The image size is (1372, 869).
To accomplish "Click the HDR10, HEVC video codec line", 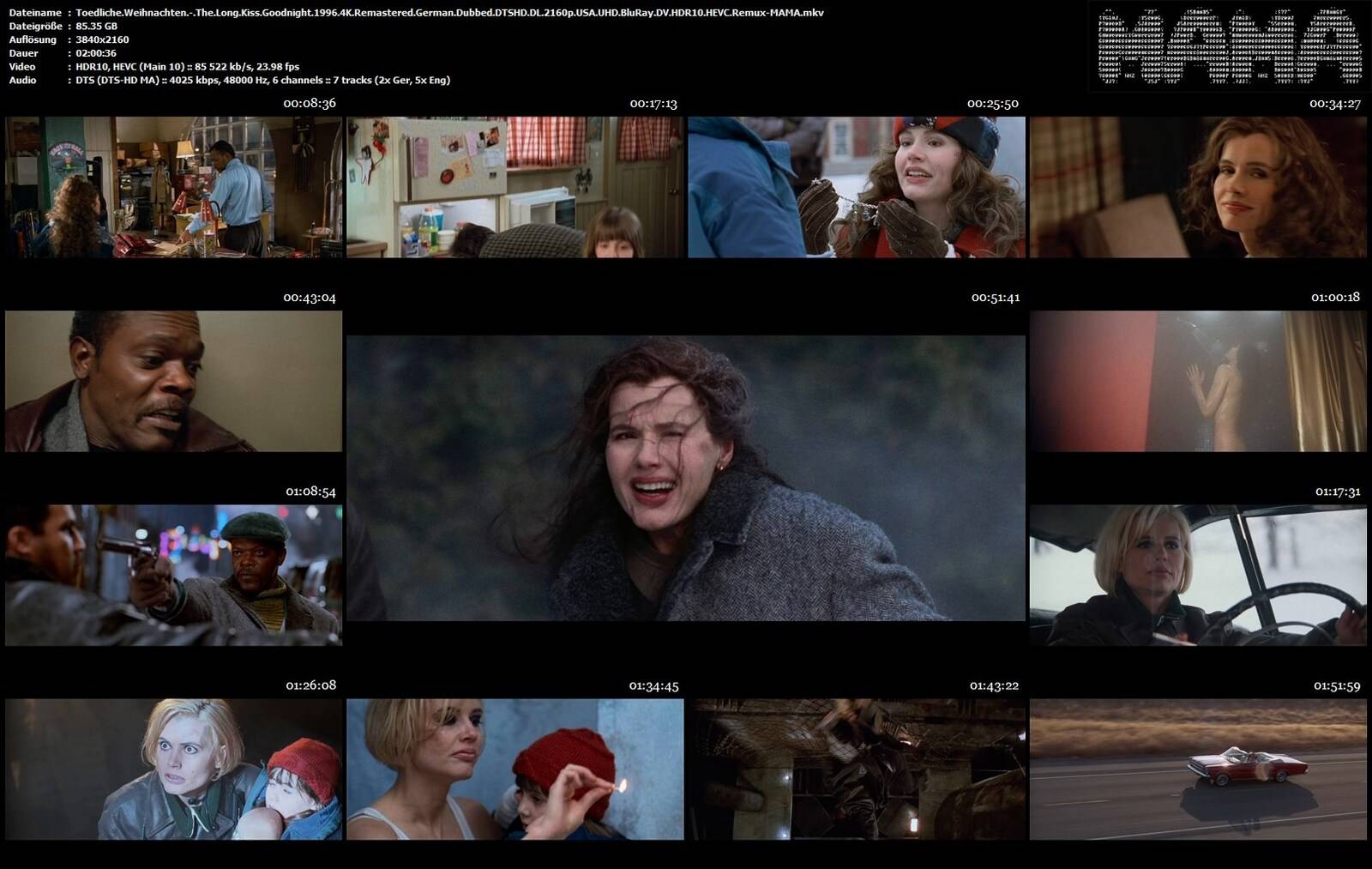I will (x=188, y=66).
